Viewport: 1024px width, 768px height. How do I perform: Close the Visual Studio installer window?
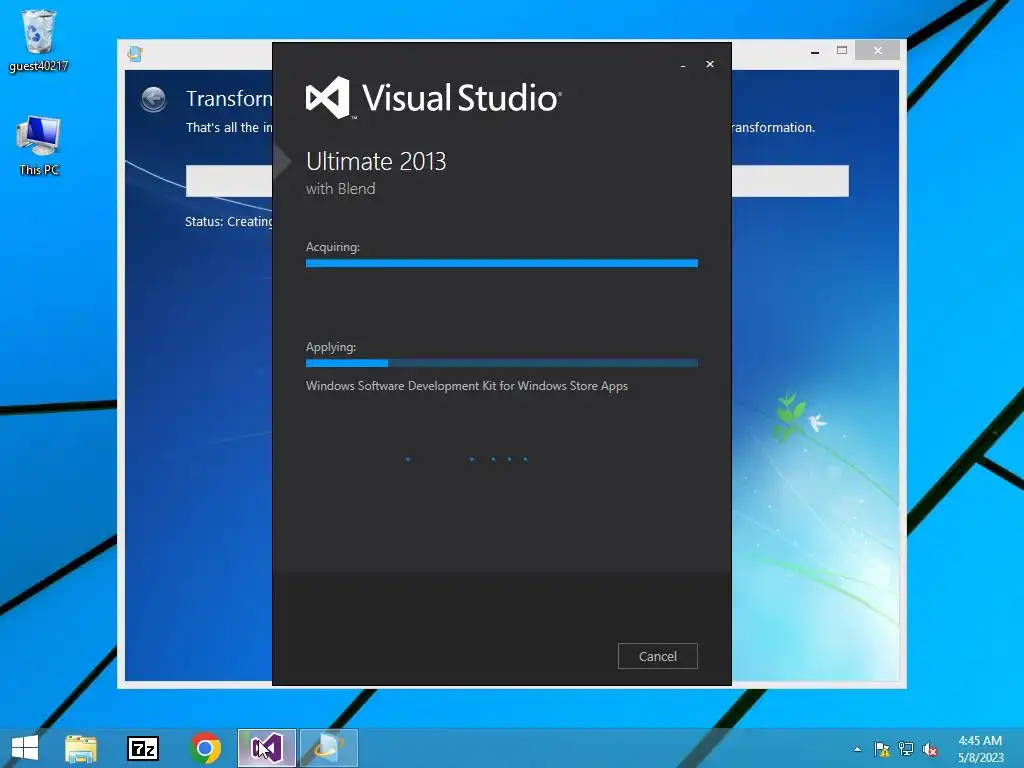coord(710,64)
